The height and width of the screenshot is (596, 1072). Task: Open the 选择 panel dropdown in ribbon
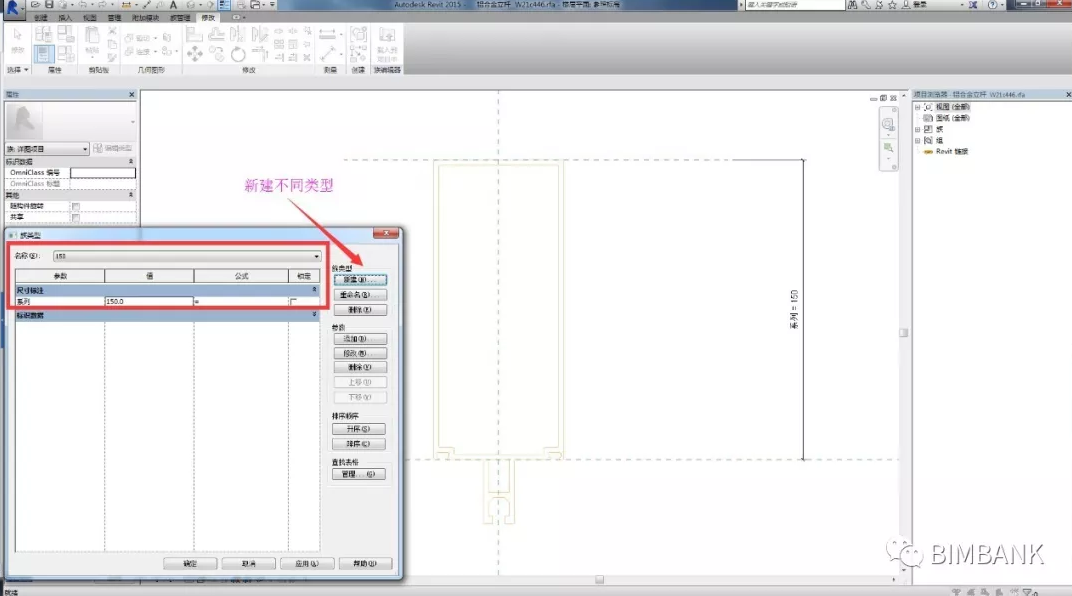click(x=18, y=70)
